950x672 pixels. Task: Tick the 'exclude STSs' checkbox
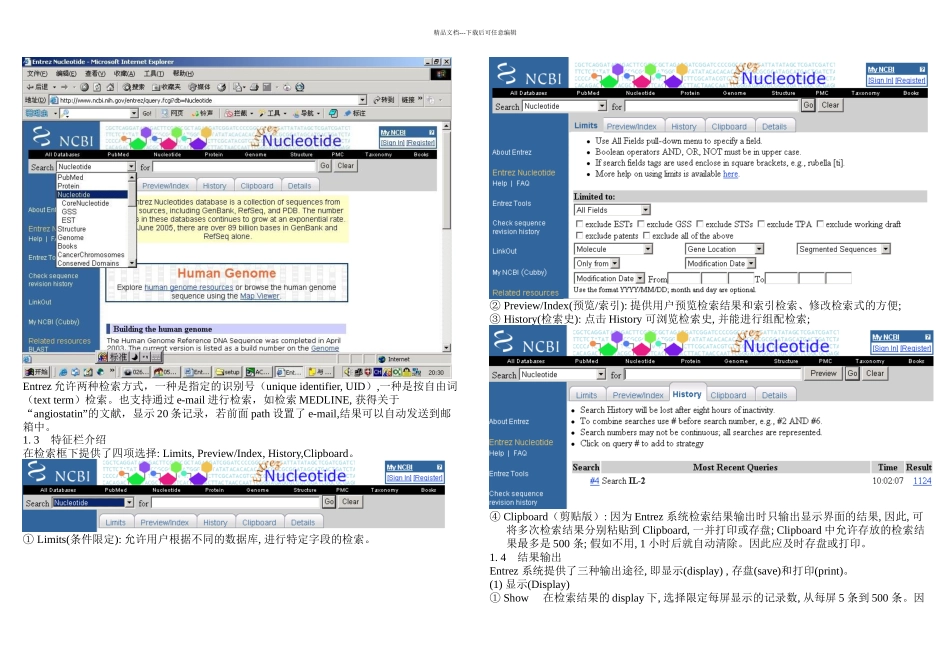(x=700, y=224)
